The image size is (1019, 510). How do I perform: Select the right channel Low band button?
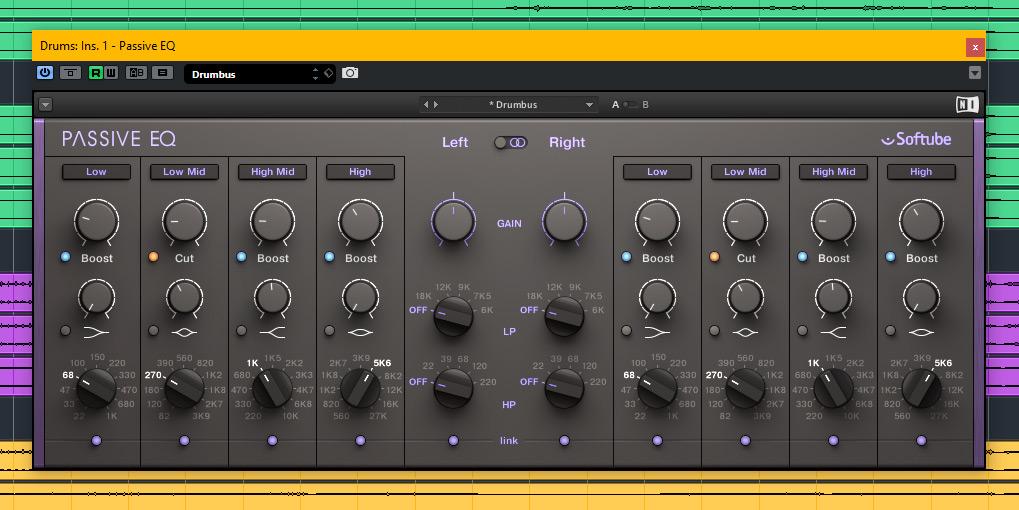tap(657, 172)
